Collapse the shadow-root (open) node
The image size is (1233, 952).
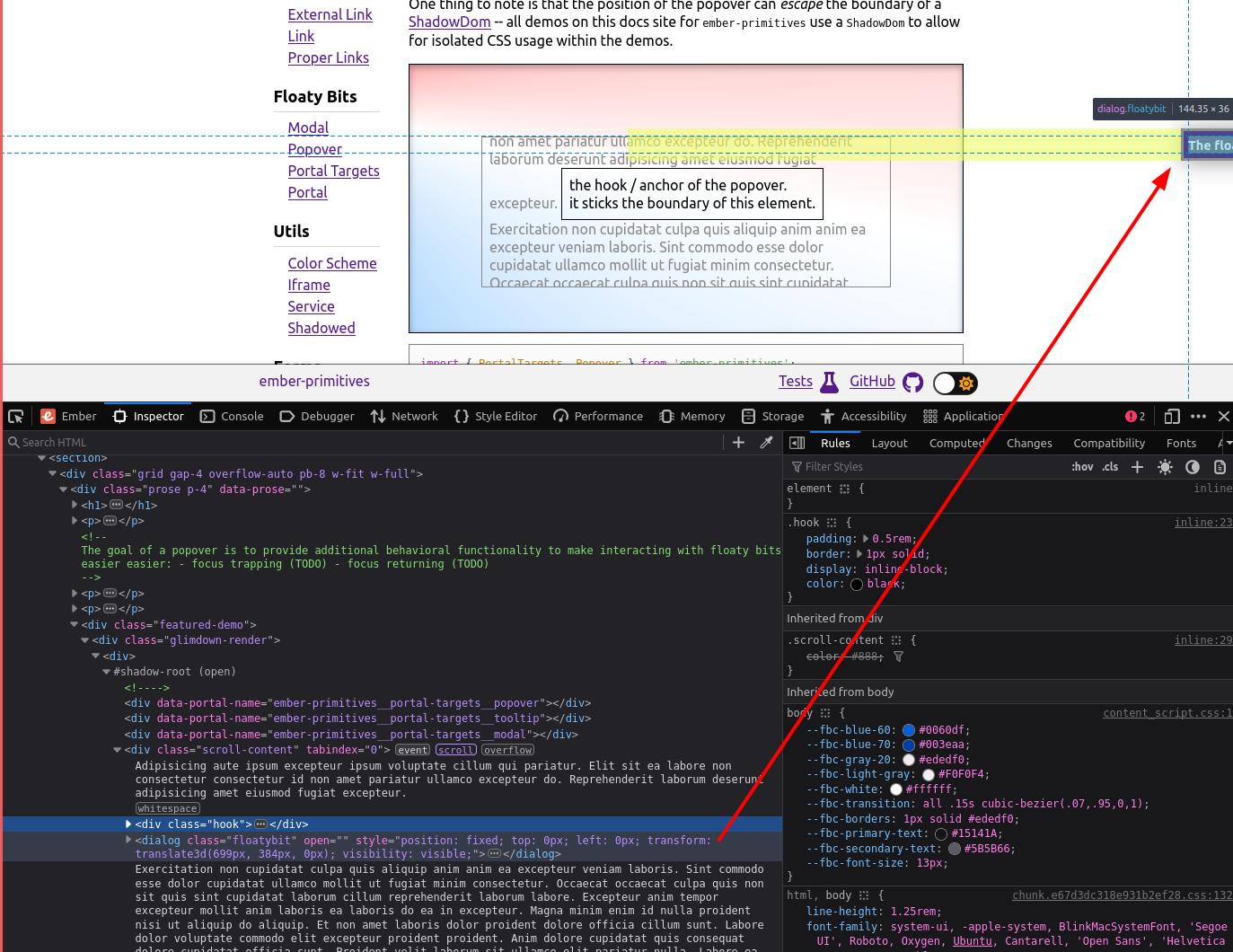pos(105,671)
